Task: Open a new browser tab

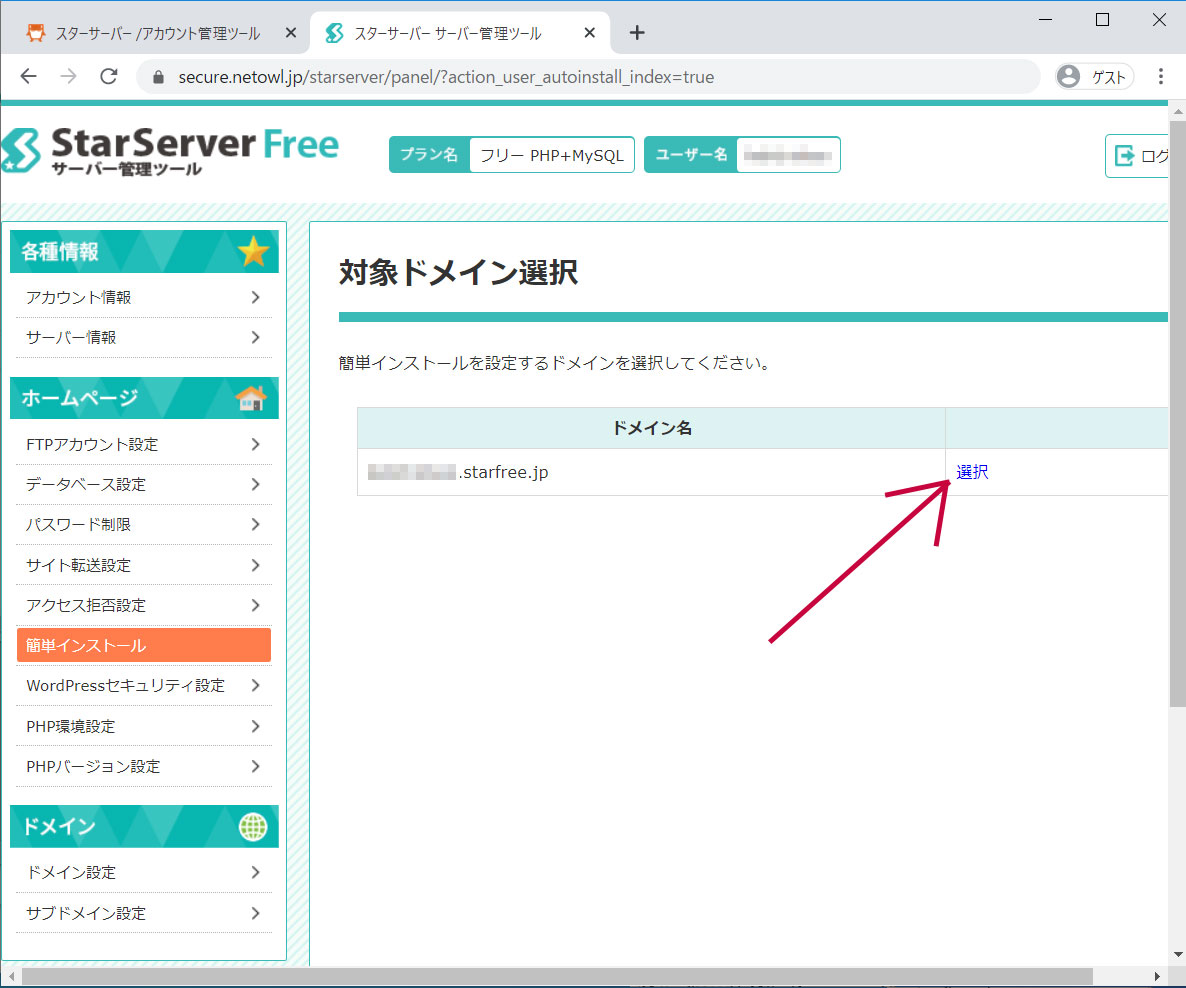Action: pyautogui.click(x=637, y=33)
